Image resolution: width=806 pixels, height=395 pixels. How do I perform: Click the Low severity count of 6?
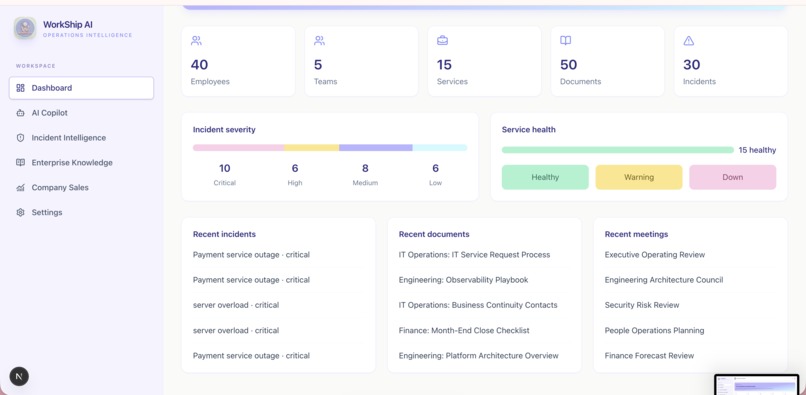[435, 168]
